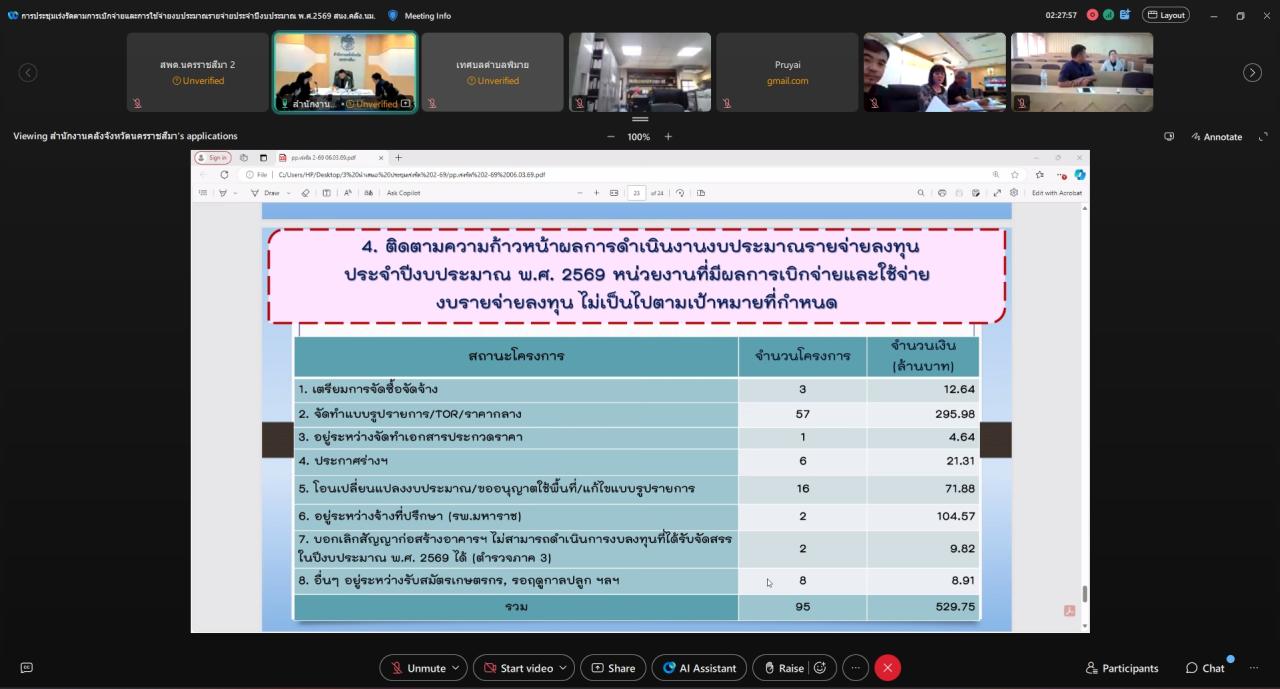Viewport: 1280px width, 689px height.
Task: Unmute the microphone
Action: click(x=417, y=668)
